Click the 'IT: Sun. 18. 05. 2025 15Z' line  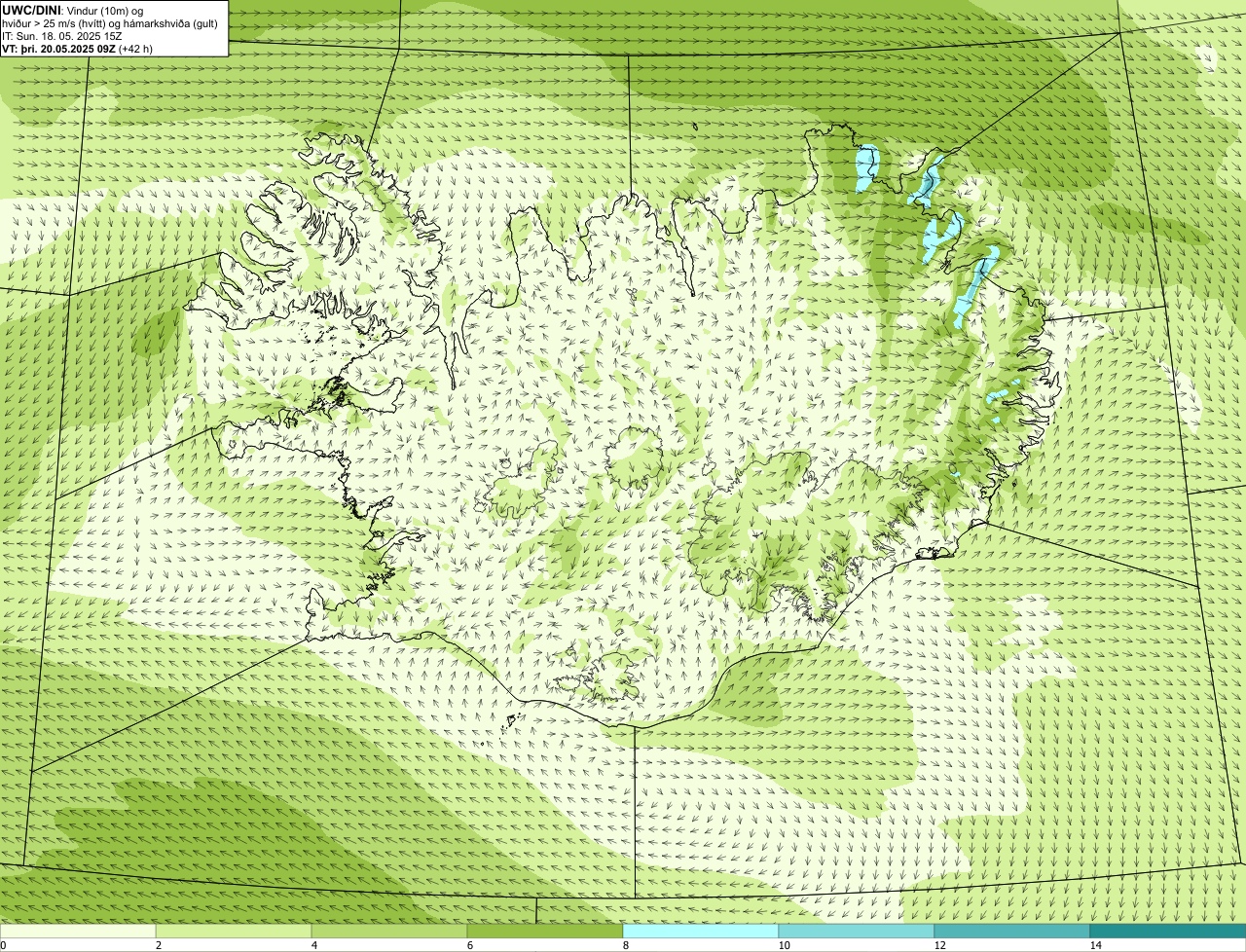pyautogui.click(x=62, y=36)
